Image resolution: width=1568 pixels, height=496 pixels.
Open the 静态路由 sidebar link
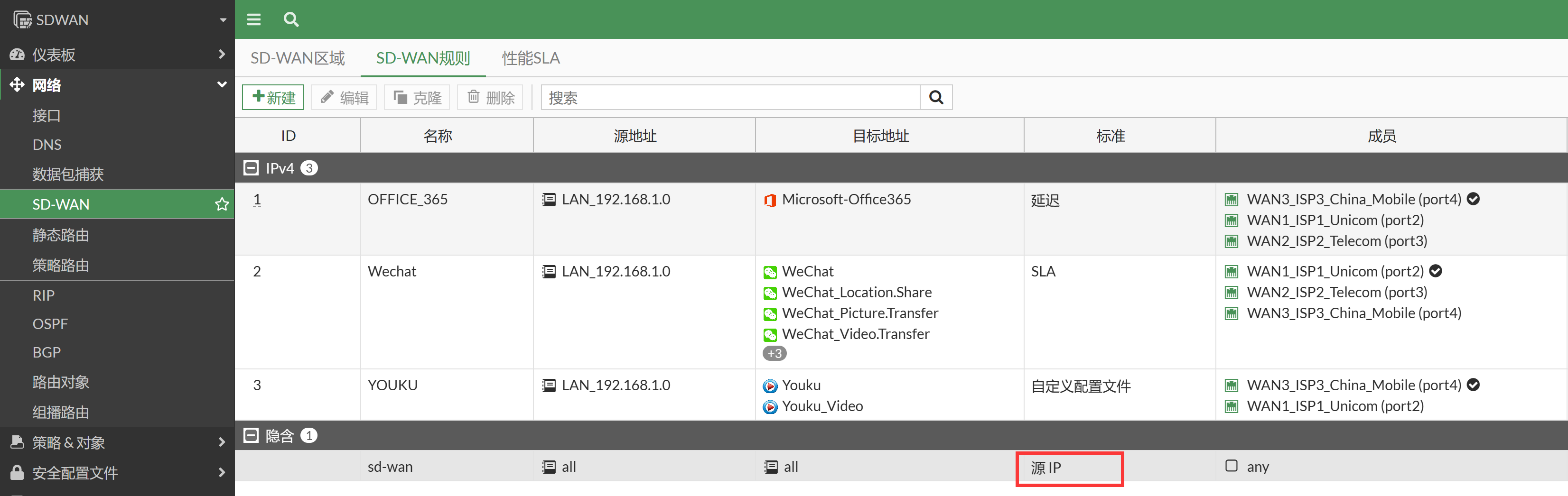tap(61, 235)
